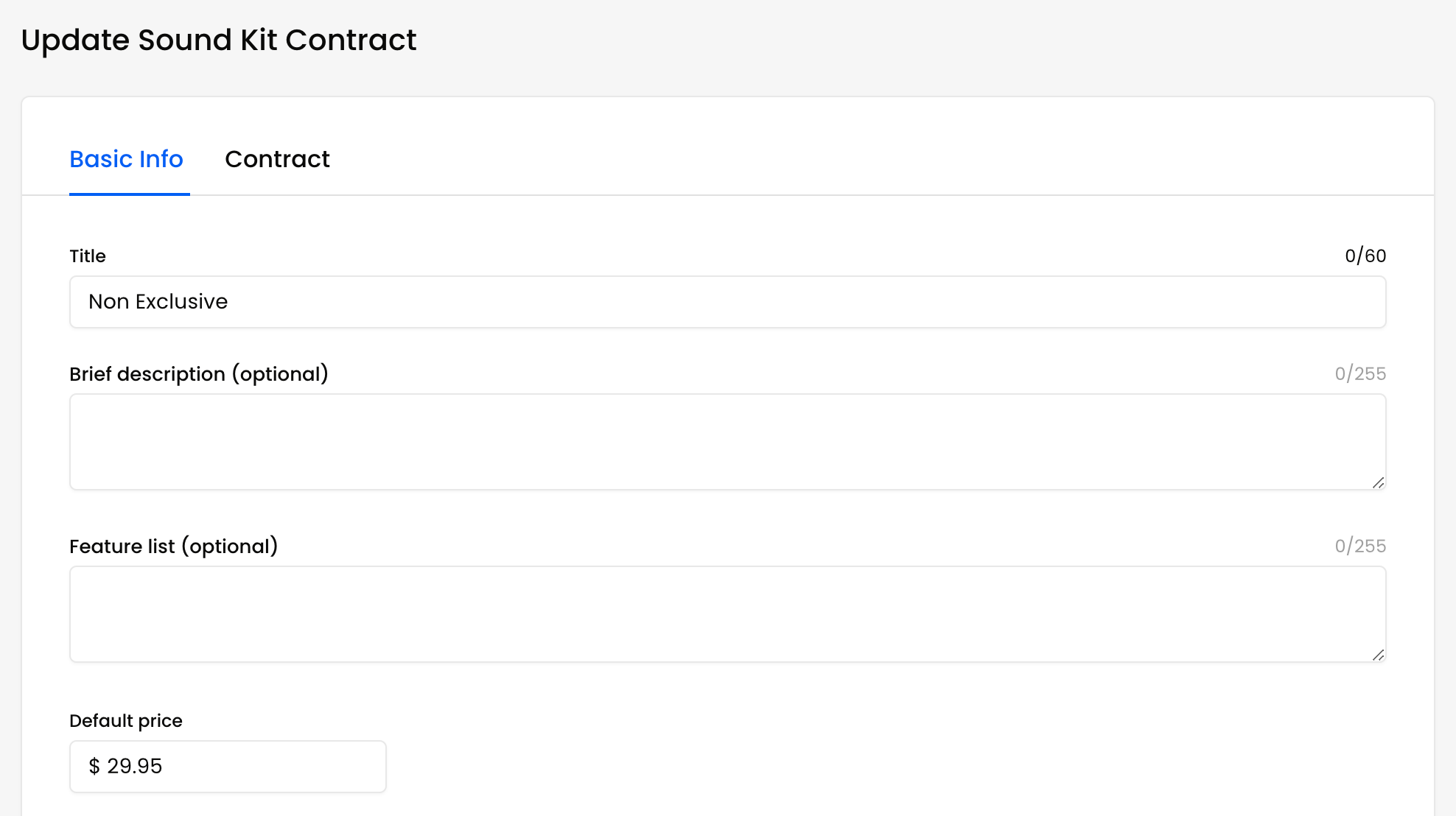This screenshot has width=1456, height=816.
Task: Click the Brief description (optional) label
Action: (199, 374)
